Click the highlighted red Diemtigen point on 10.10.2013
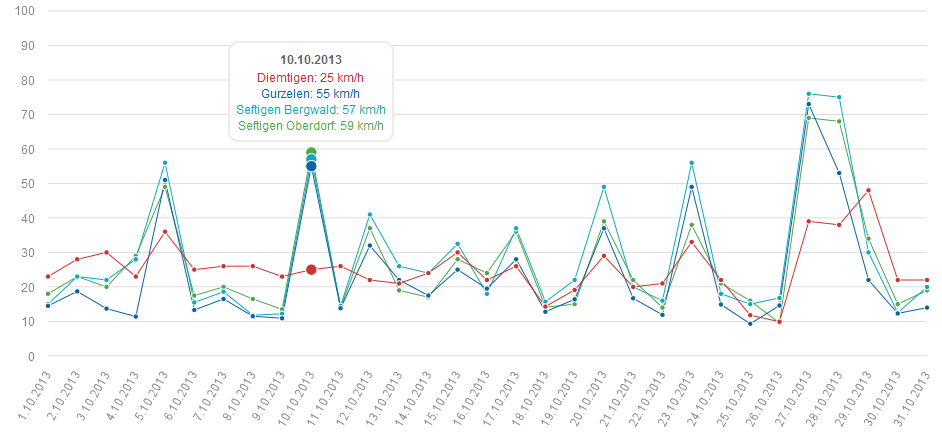 click(311, 270)
